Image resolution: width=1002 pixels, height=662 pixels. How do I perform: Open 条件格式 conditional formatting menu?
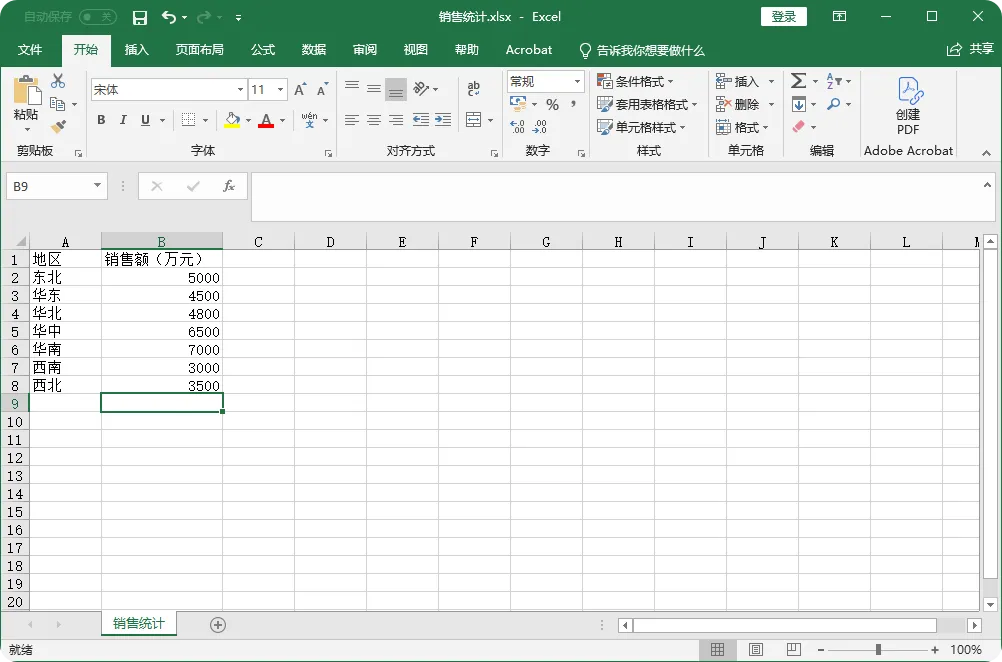point(635,81)
